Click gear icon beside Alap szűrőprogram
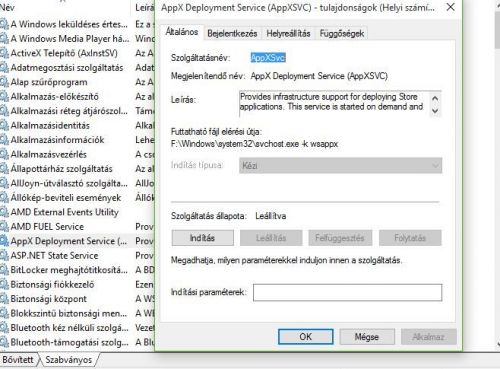This screenshot has height=369, width=500. [x=4, y=82]
